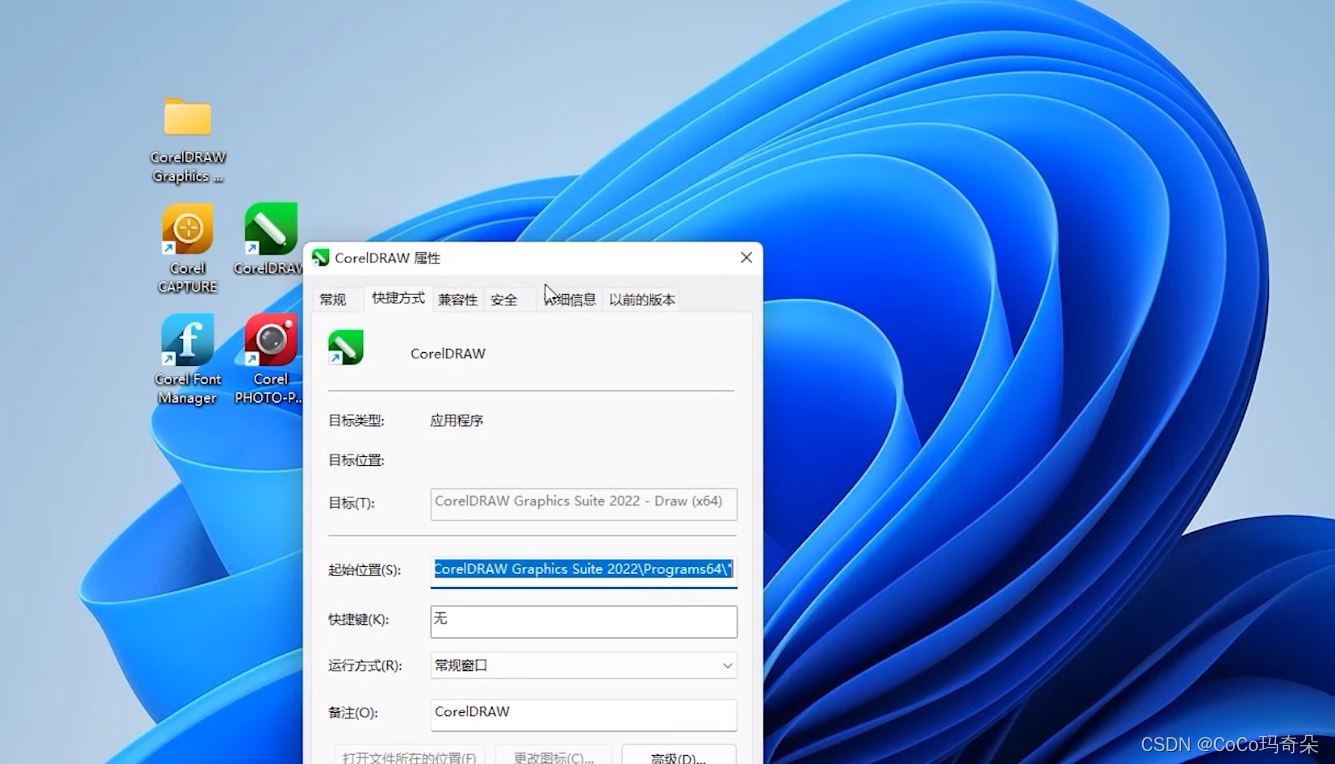Launch Corel PHOTO-PAINT desktop shortcut
Viewport: 1335px width, 764px height.
pyautogui.click(x=270, y=360)
